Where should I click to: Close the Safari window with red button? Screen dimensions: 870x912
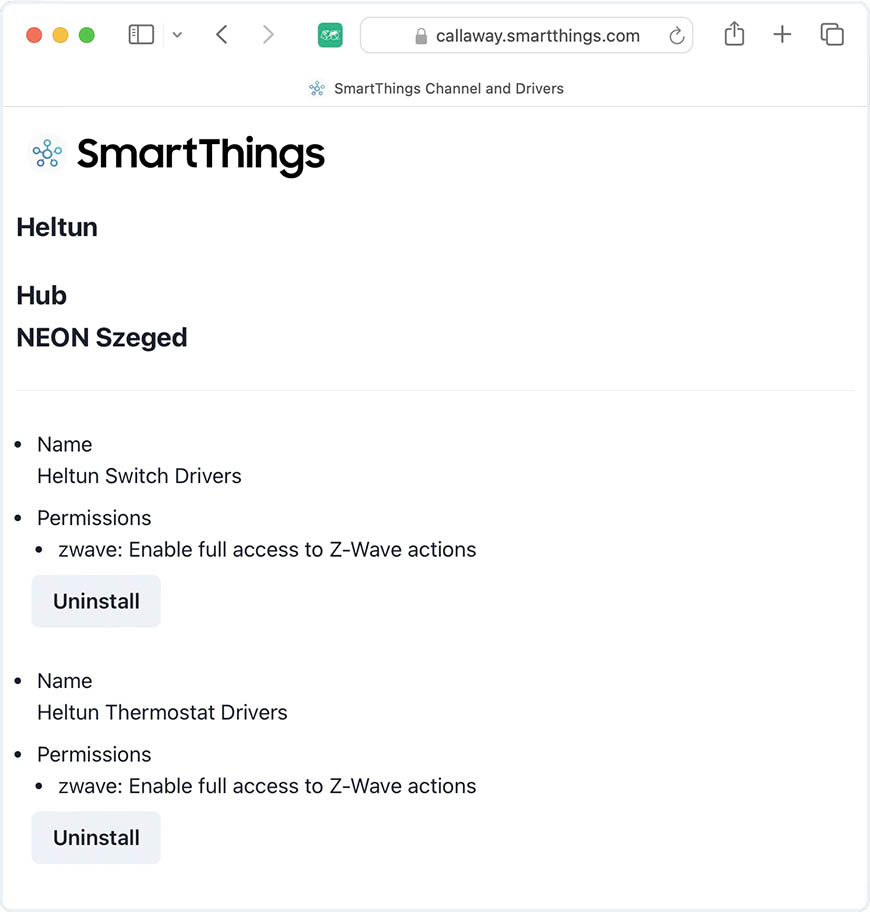(x=34, y=35)
